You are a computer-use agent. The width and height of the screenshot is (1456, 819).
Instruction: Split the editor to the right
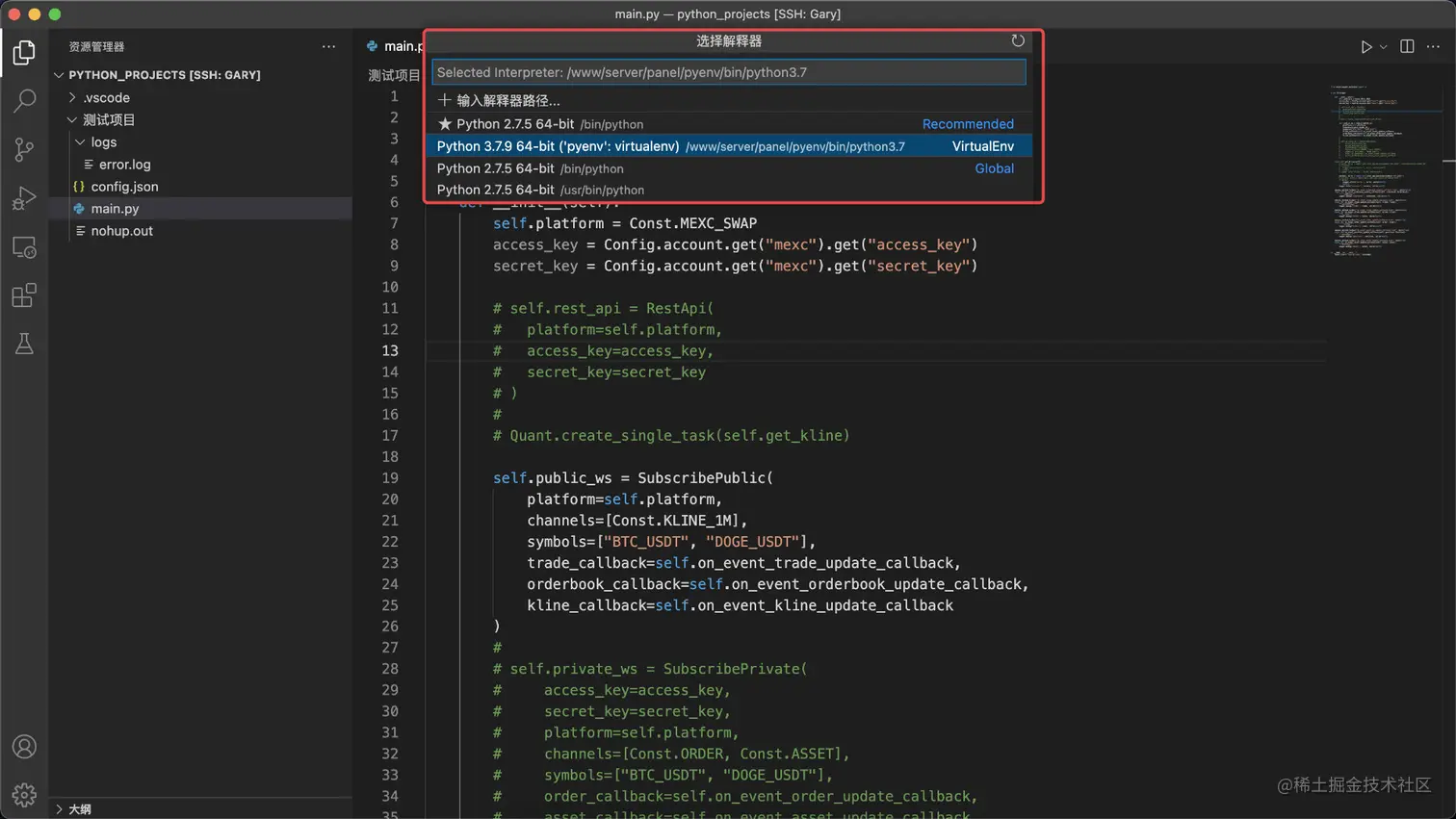tap(1407, 46)
